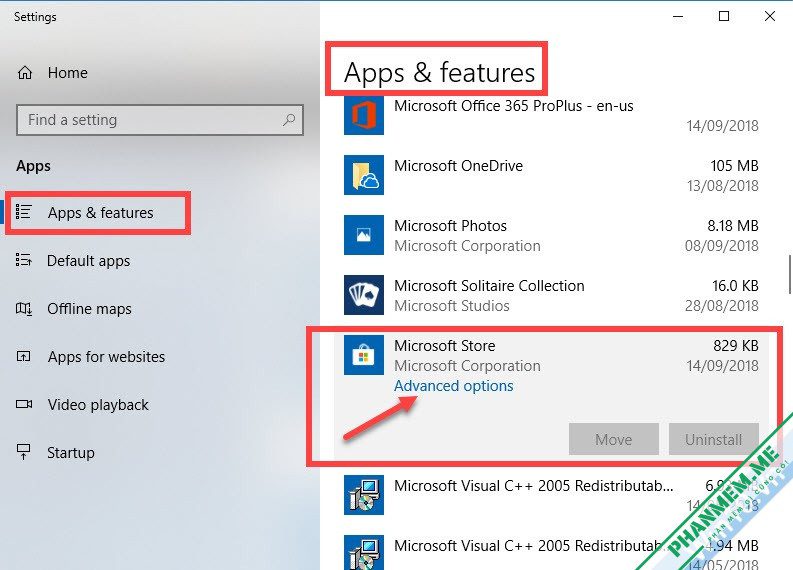The width and height of the screenshot is (793, 570).
Task: Click the Solitaire 16.0 KB size value
Action: tap(735, 286)
